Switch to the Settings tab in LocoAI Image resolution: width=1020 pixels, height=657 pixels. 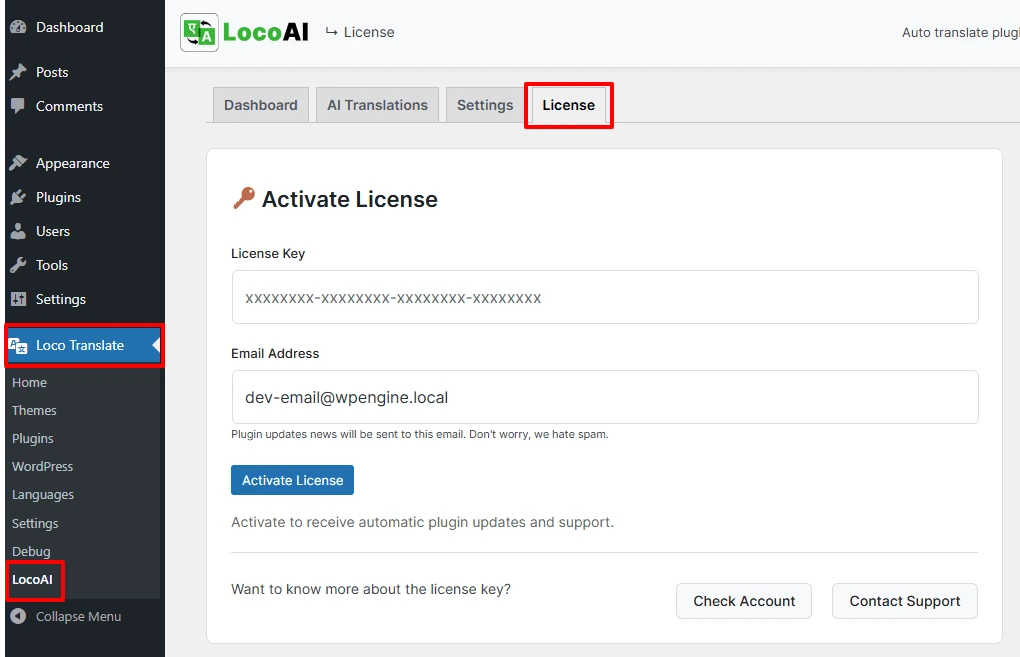pos(485,105)
